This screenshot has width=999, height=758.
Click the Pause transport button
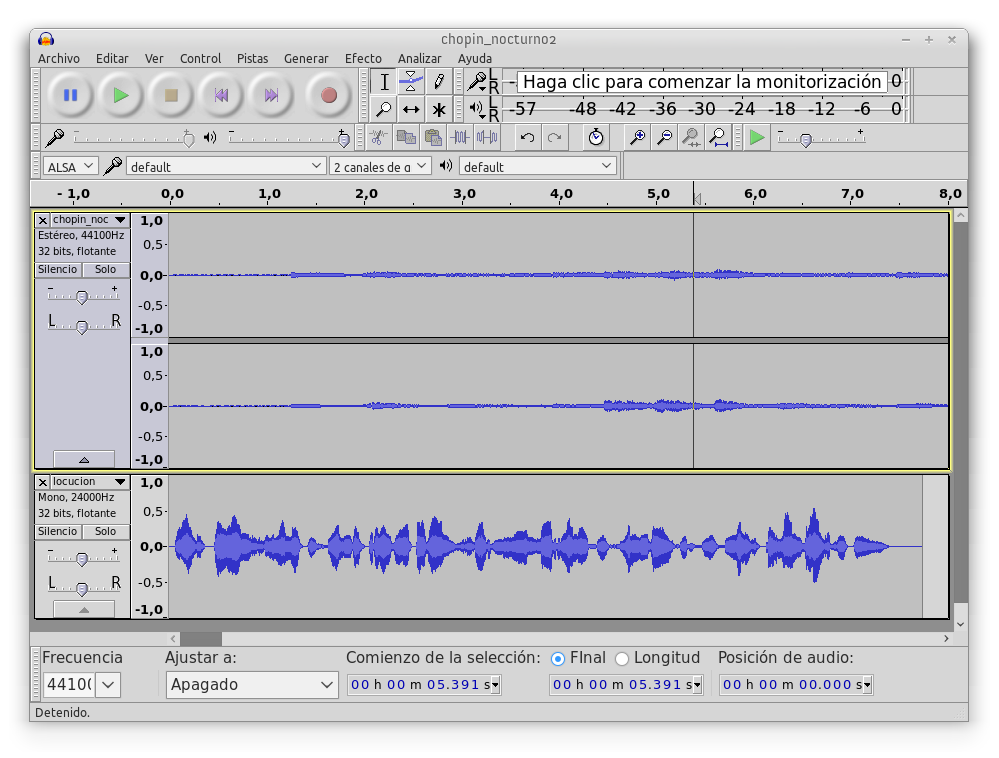[x=70, y=96]
